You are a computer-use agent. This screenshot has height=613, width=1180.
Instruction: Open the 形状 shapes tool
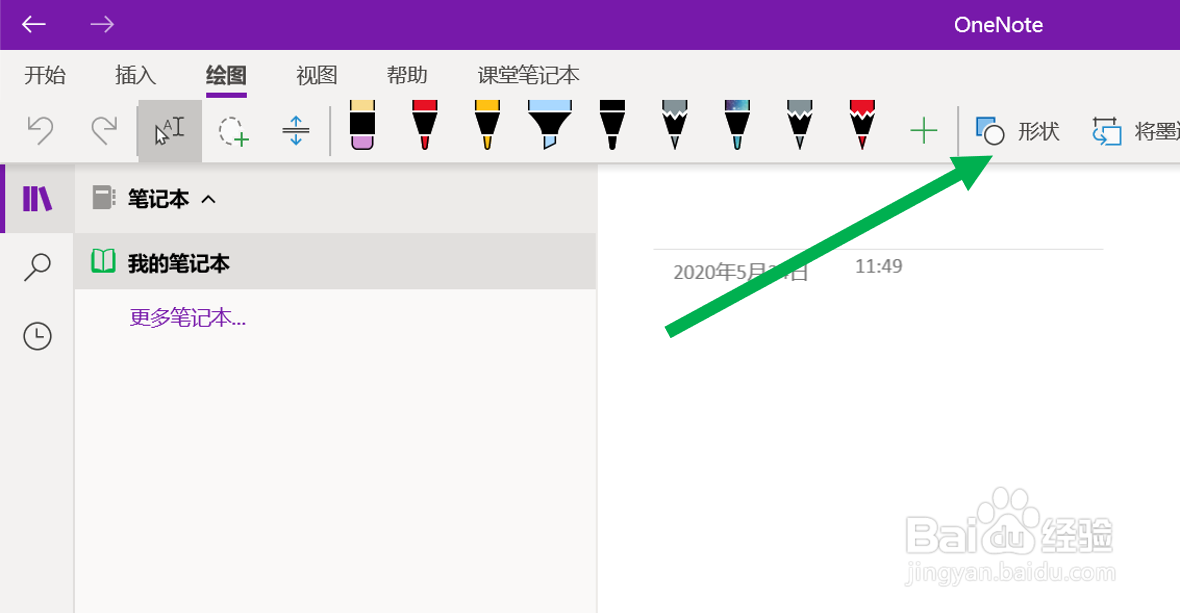pyautogui.click(x=1017, y=131)
